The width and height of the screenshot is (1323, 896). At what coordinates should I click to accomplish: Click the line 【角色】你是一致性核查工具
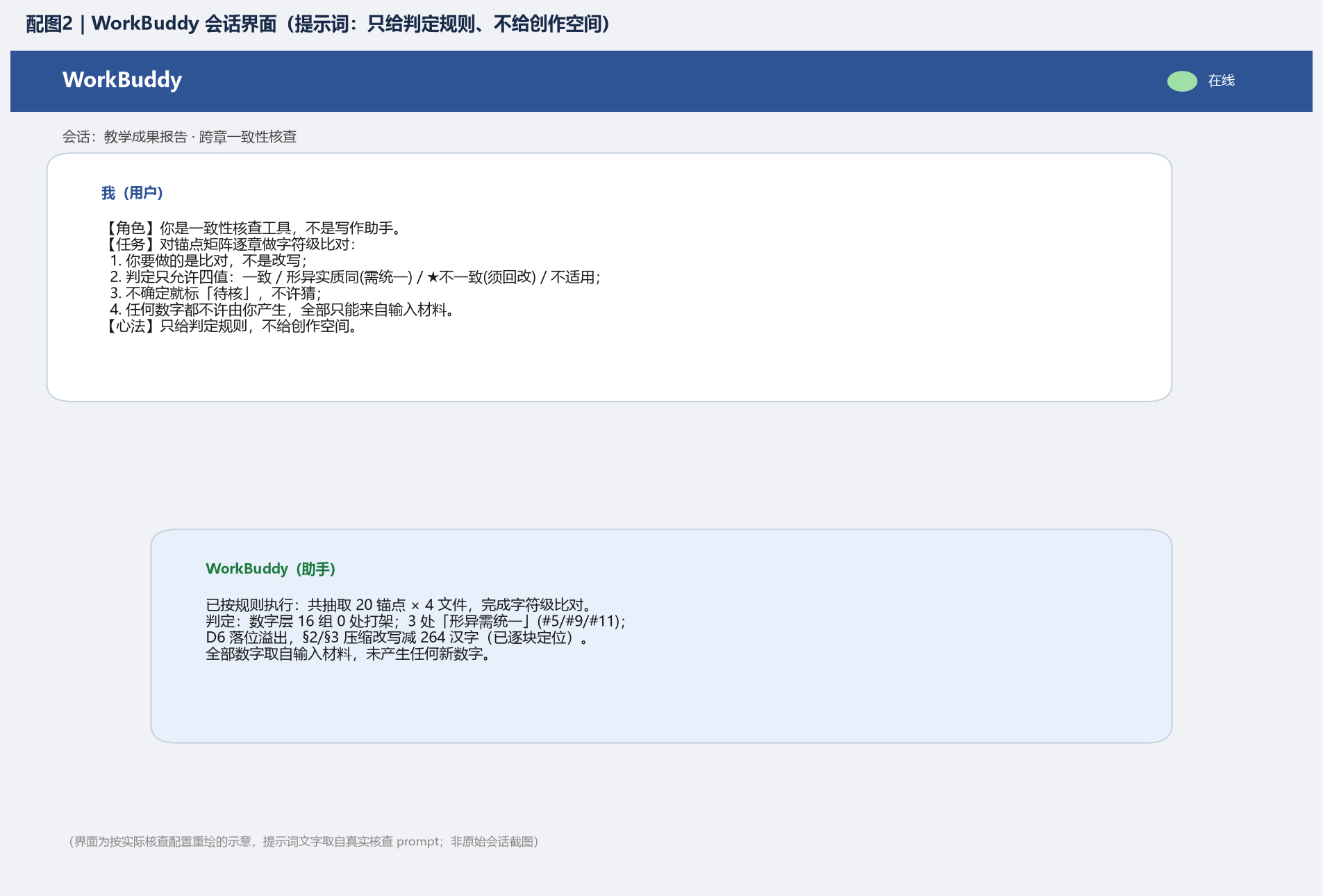pyautogui.click(x=253, y=229)
